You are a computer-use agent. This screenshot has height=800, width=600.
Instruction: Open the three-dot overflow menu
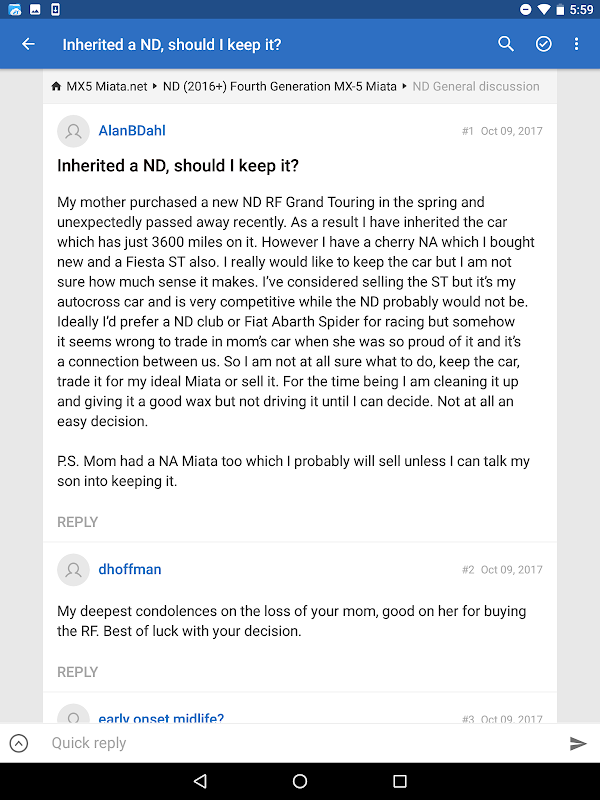point(577,44)
